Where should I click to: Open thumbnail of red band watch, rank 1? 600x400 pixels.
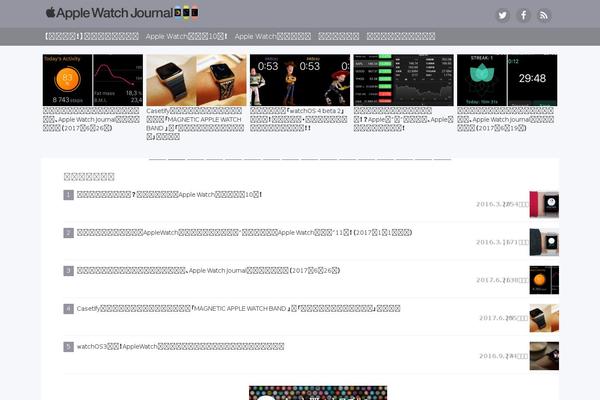544,204
